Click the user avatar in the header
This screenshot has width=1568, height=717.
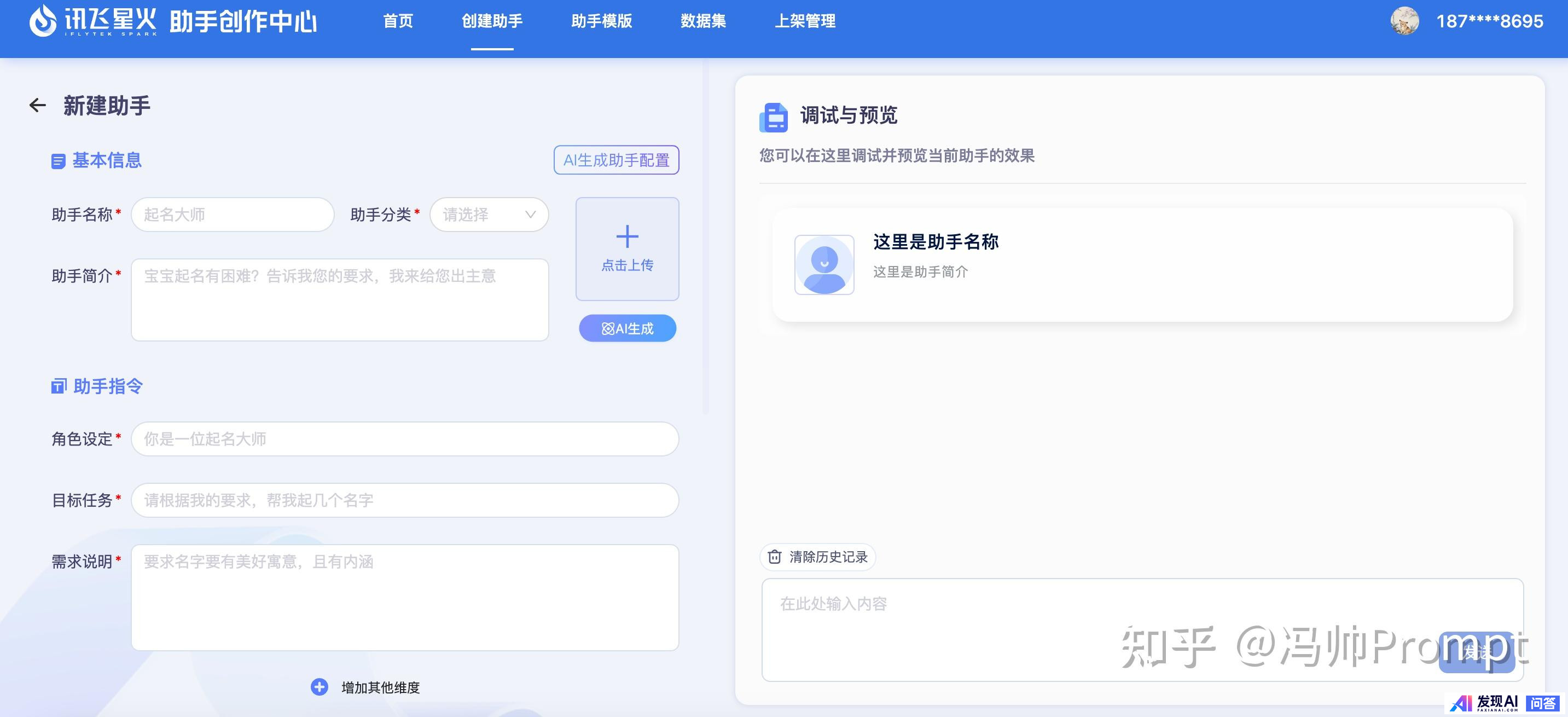pos(1404,21)
